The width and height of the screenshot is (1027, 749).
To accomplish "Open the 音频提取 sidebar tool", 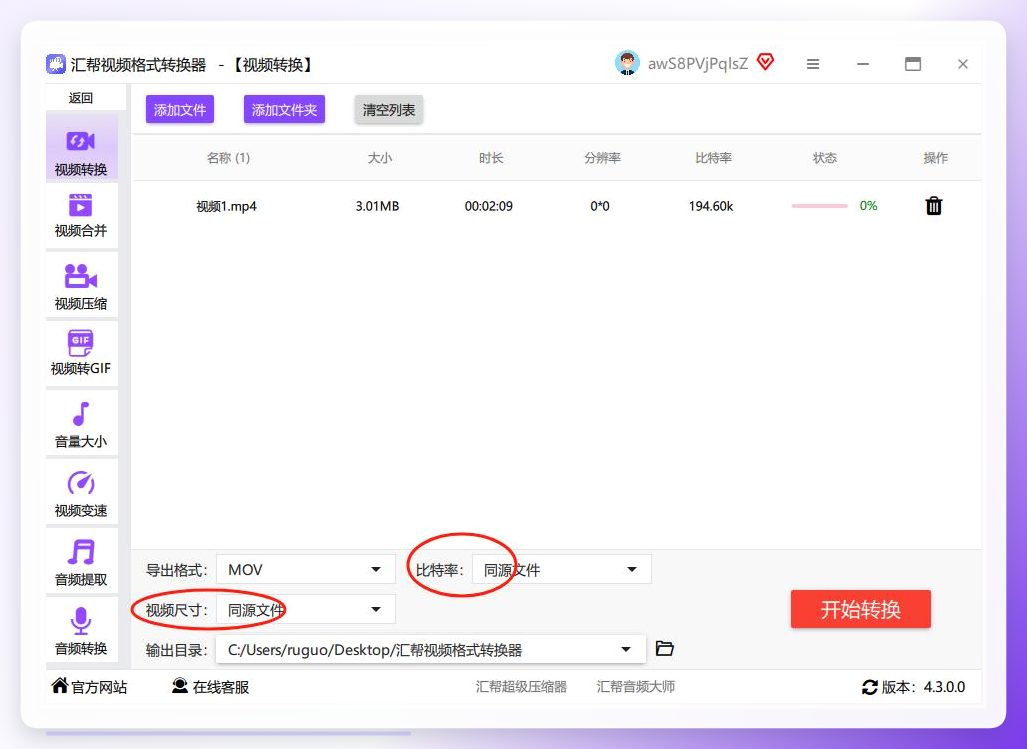I will coord(81,560).
